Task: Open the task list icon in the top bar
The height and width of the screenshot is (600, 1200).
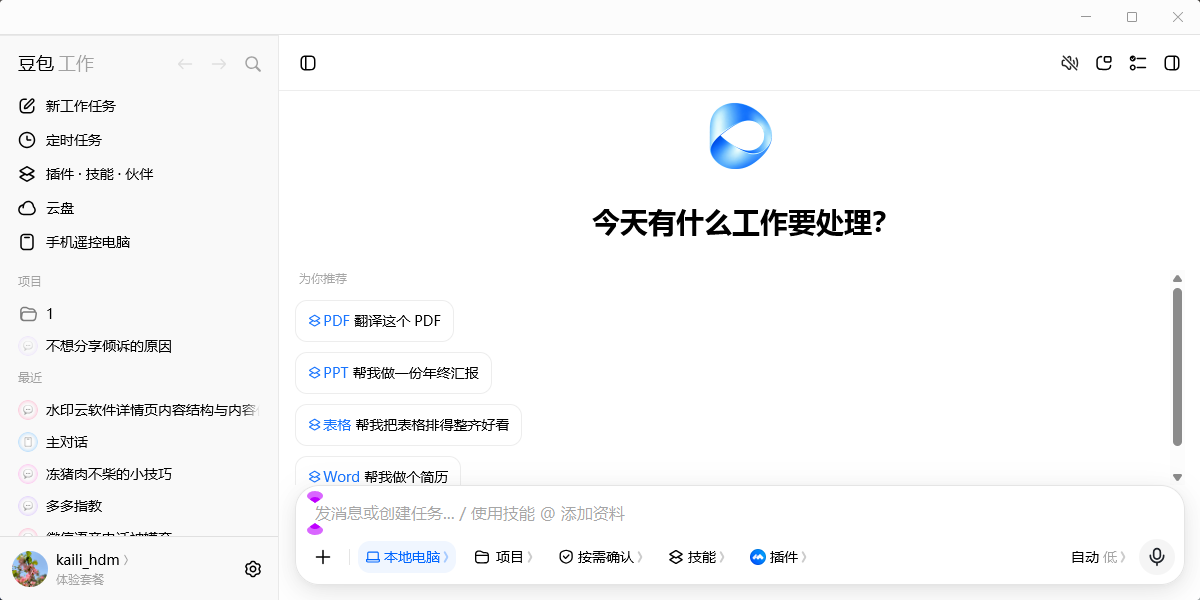Action: tap(1138, 63)
